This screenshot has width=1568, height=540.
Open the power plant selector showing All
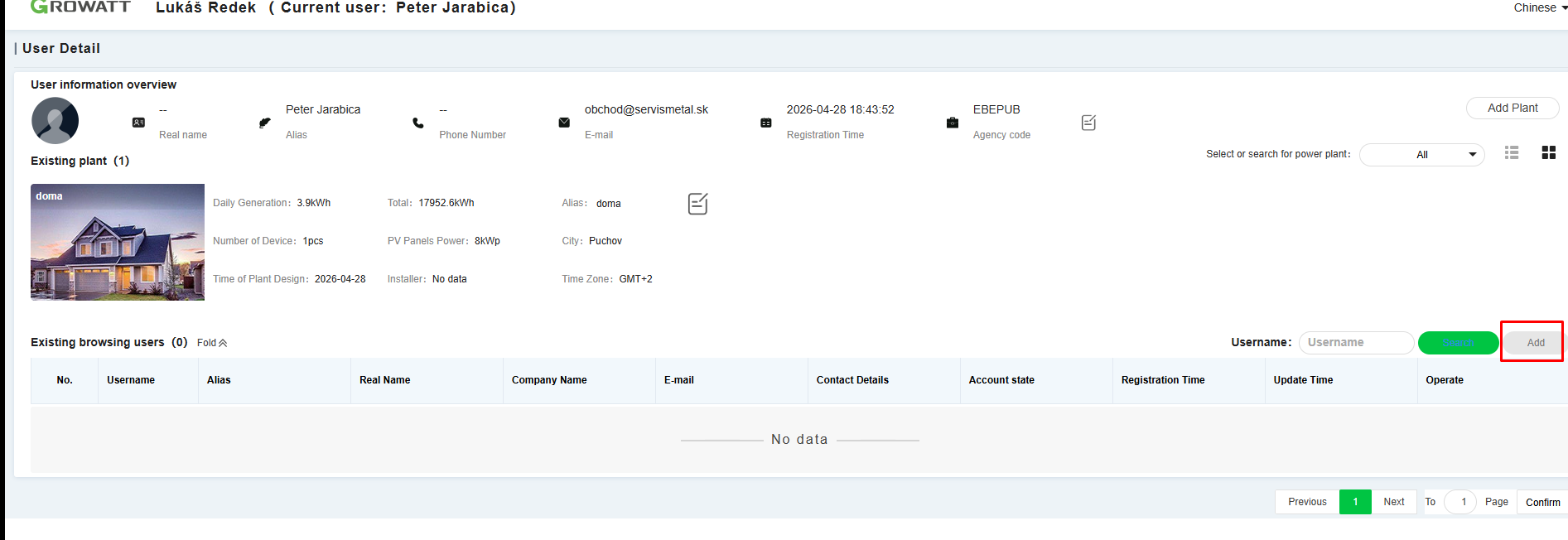1422,155
